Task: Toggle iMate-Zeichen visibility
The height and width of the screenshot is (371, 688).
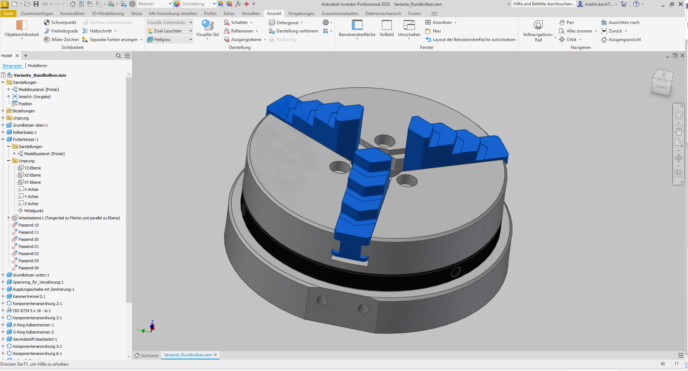Action: tap(61, 39)
